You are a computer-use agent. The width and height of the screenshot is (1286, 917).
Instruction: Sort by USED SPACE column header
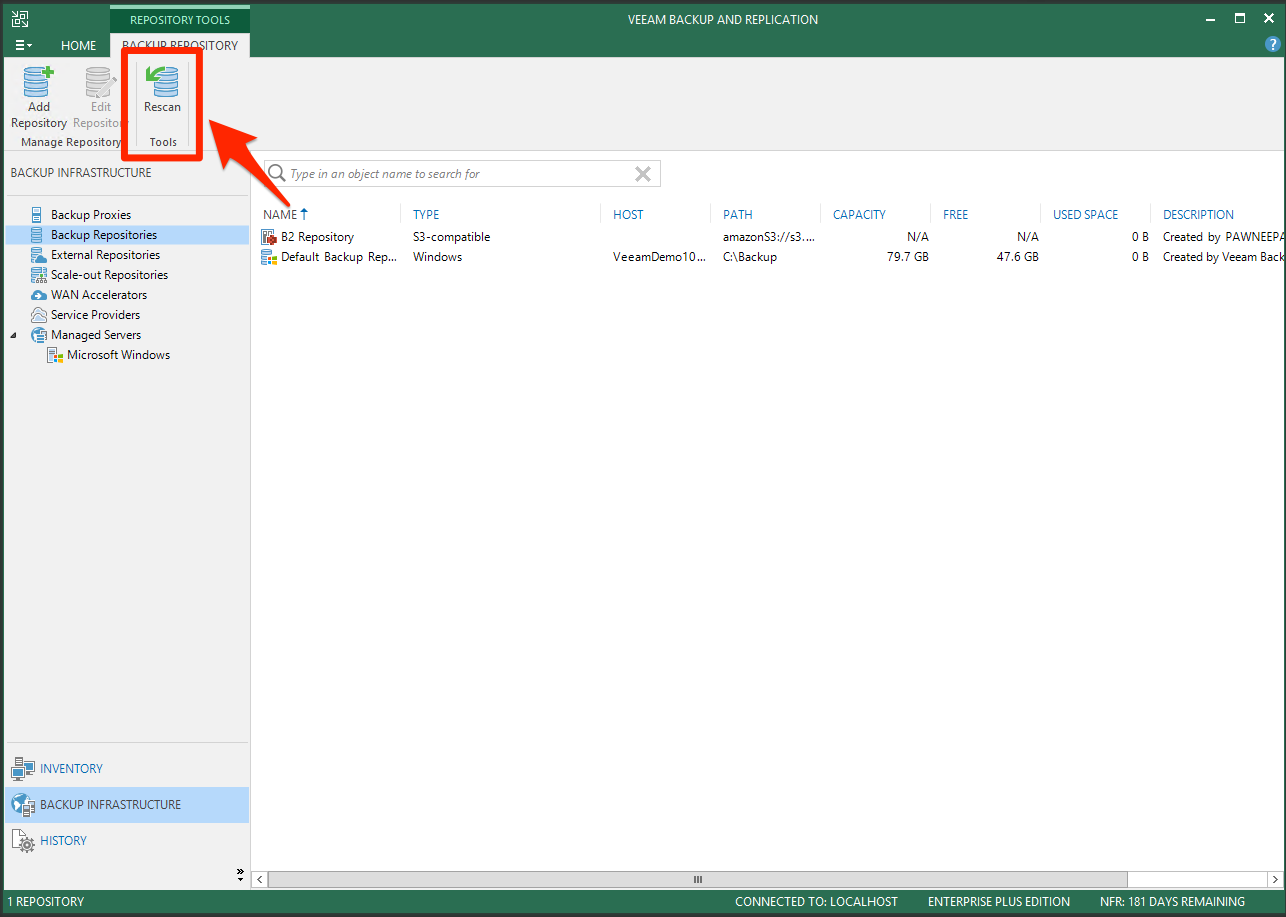(1086, 214)
